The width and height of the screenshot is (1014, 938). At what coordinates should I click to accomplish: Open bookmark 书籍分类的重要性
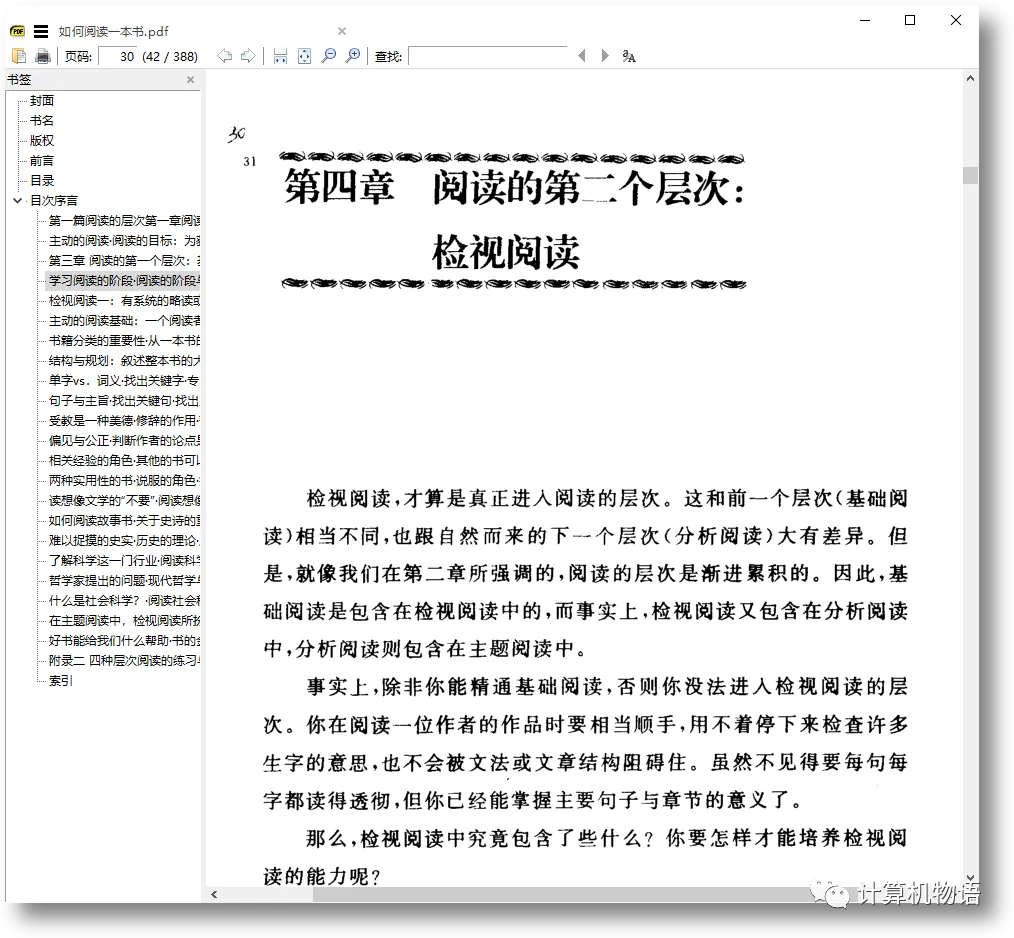(124, 341)
